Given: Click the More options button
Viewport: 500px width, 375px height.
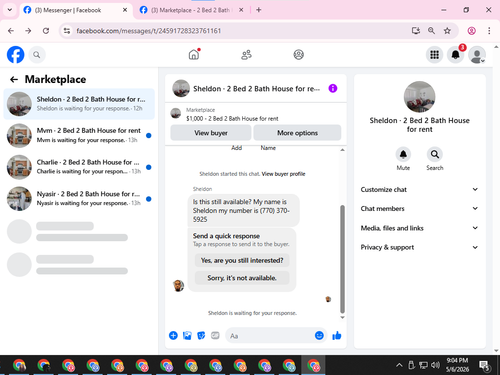Looking at the screenshot, I should click(297, 133).
